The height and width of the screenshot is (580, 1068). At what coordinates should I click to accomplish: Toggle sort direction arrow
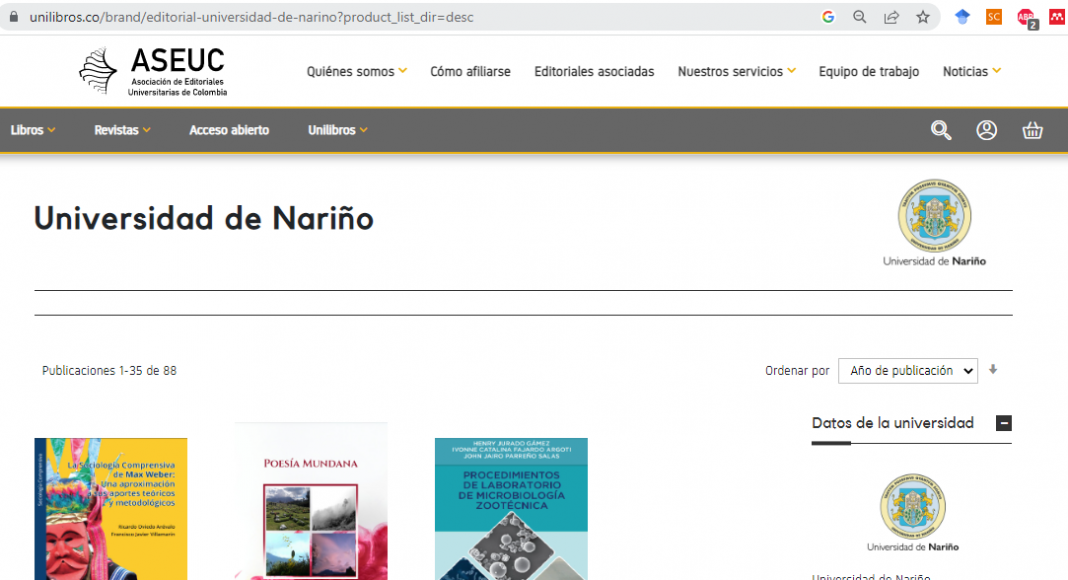pyautogui.click(x=993, y=370)
